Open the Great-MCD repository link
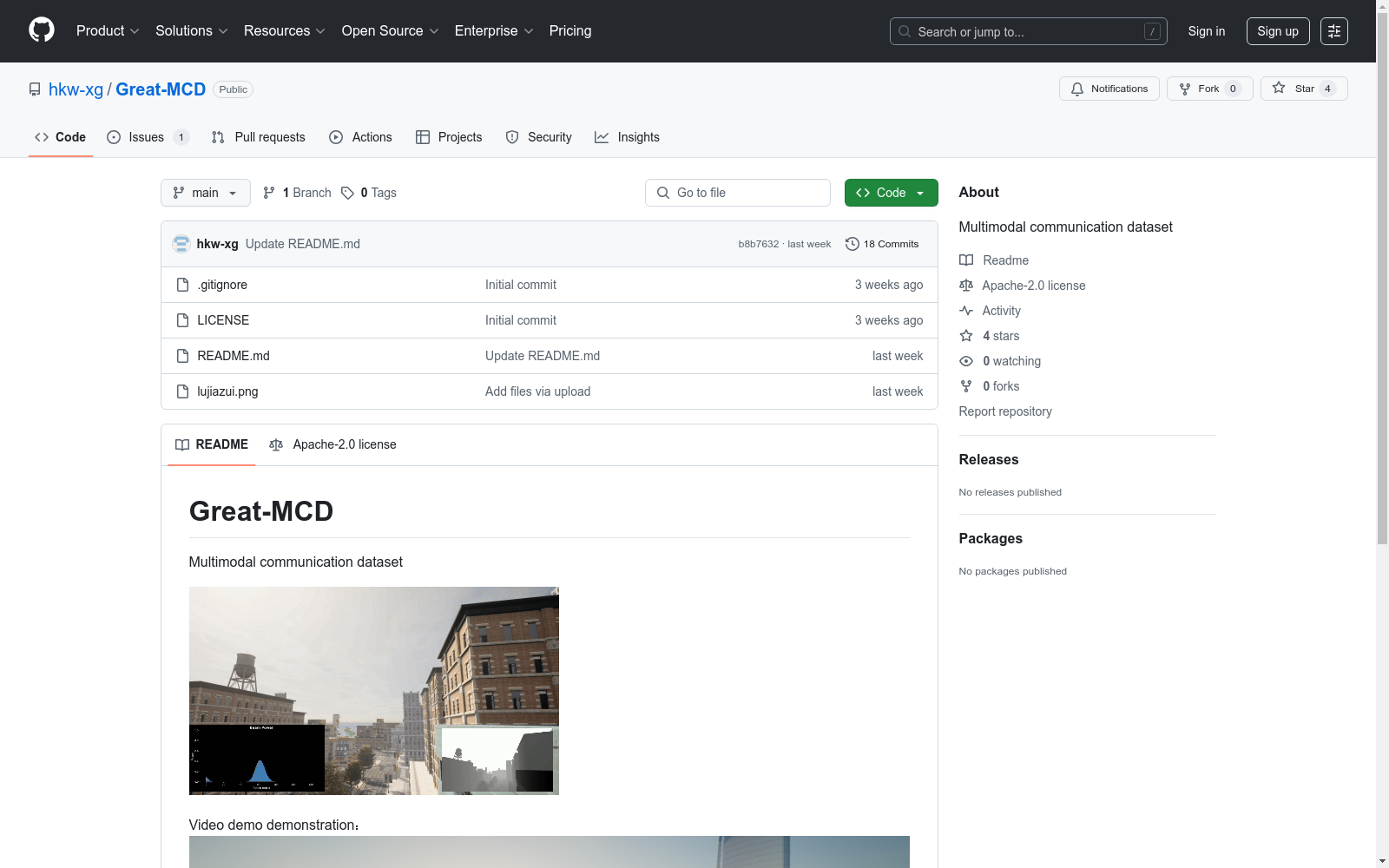The width and height of the screenshot is (1389, 868). tap(161, 89)
